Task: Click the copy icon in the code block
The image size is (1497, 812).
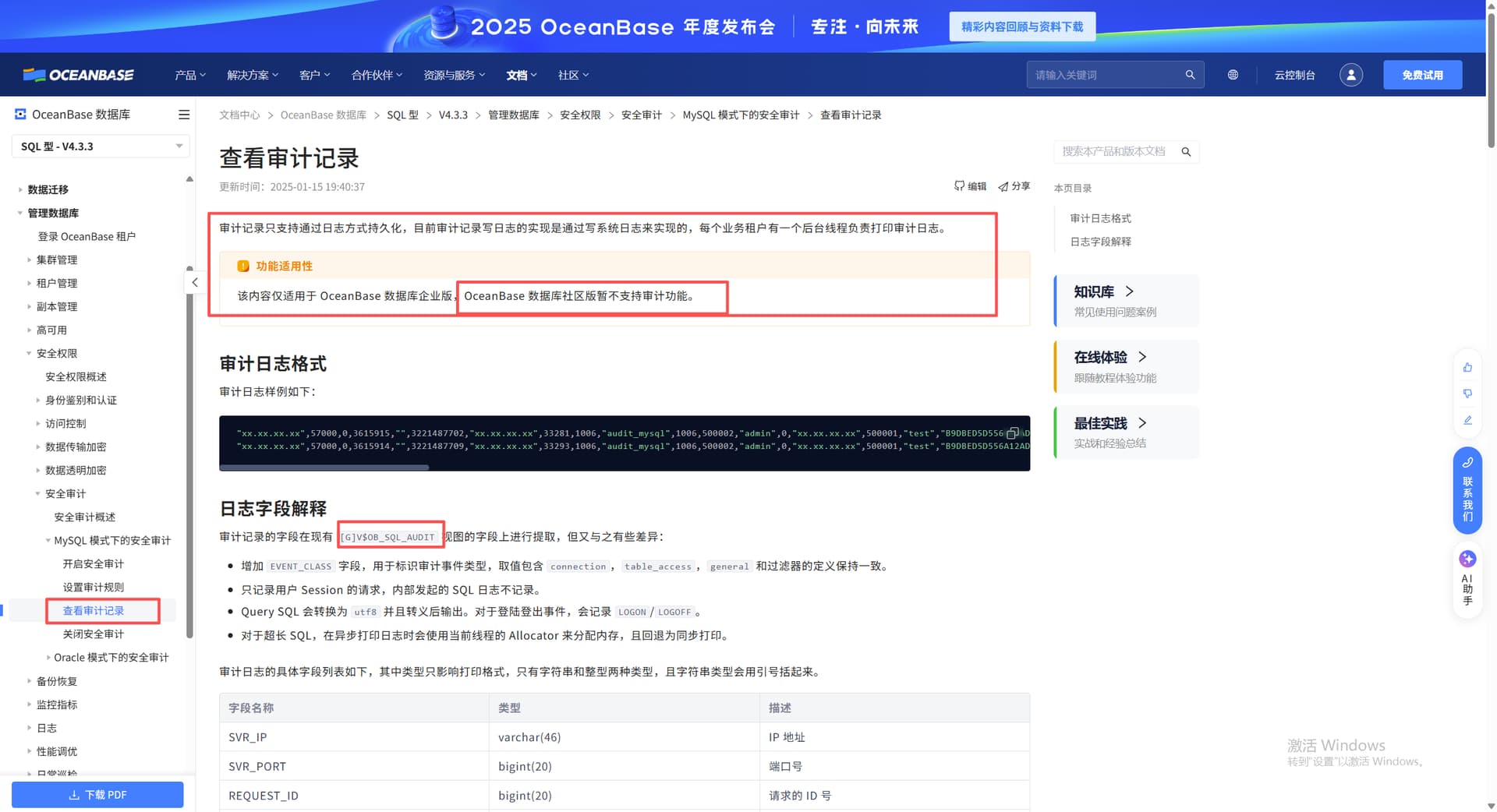Action: tap(1012, 432)
